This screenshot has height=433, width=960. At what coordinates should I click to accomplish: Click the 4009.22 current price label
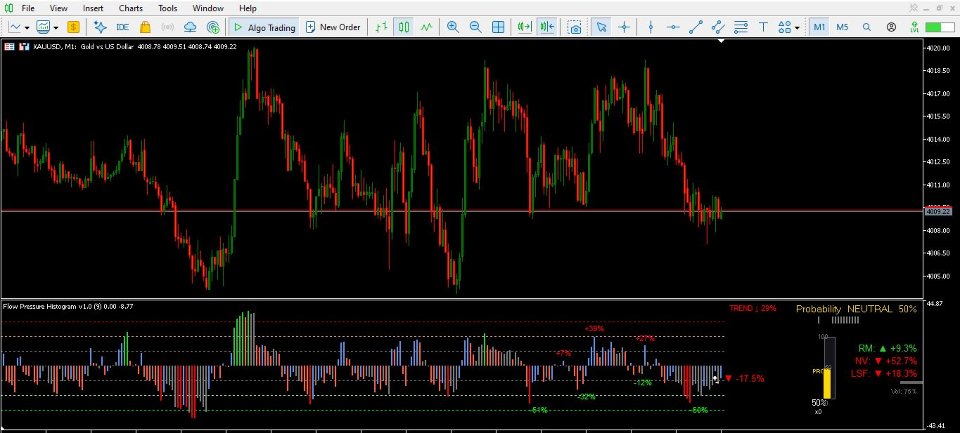pyautogui.click(x=939, y=211)
